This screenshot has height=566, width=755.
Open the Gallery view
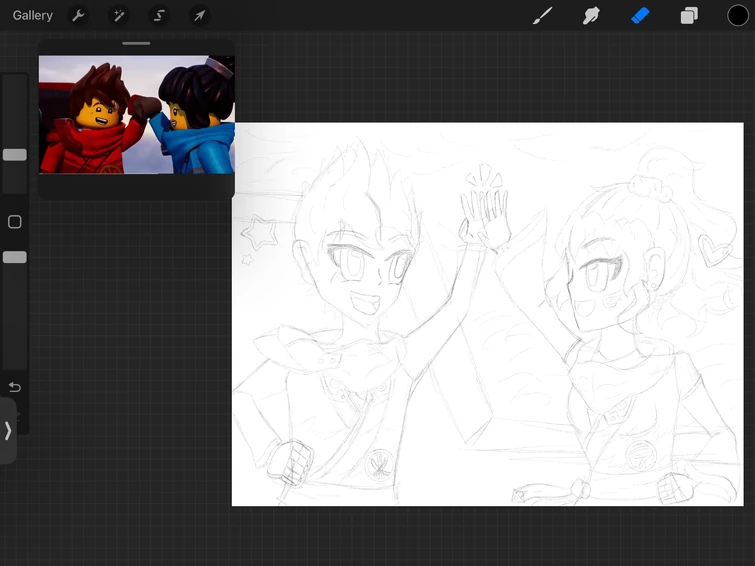click(32, 15)
